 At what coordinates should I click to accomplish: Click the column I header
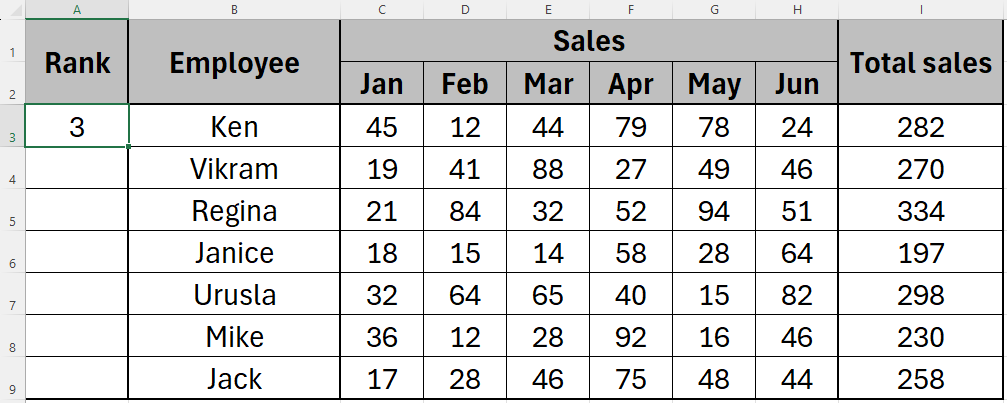click(921, 9)
